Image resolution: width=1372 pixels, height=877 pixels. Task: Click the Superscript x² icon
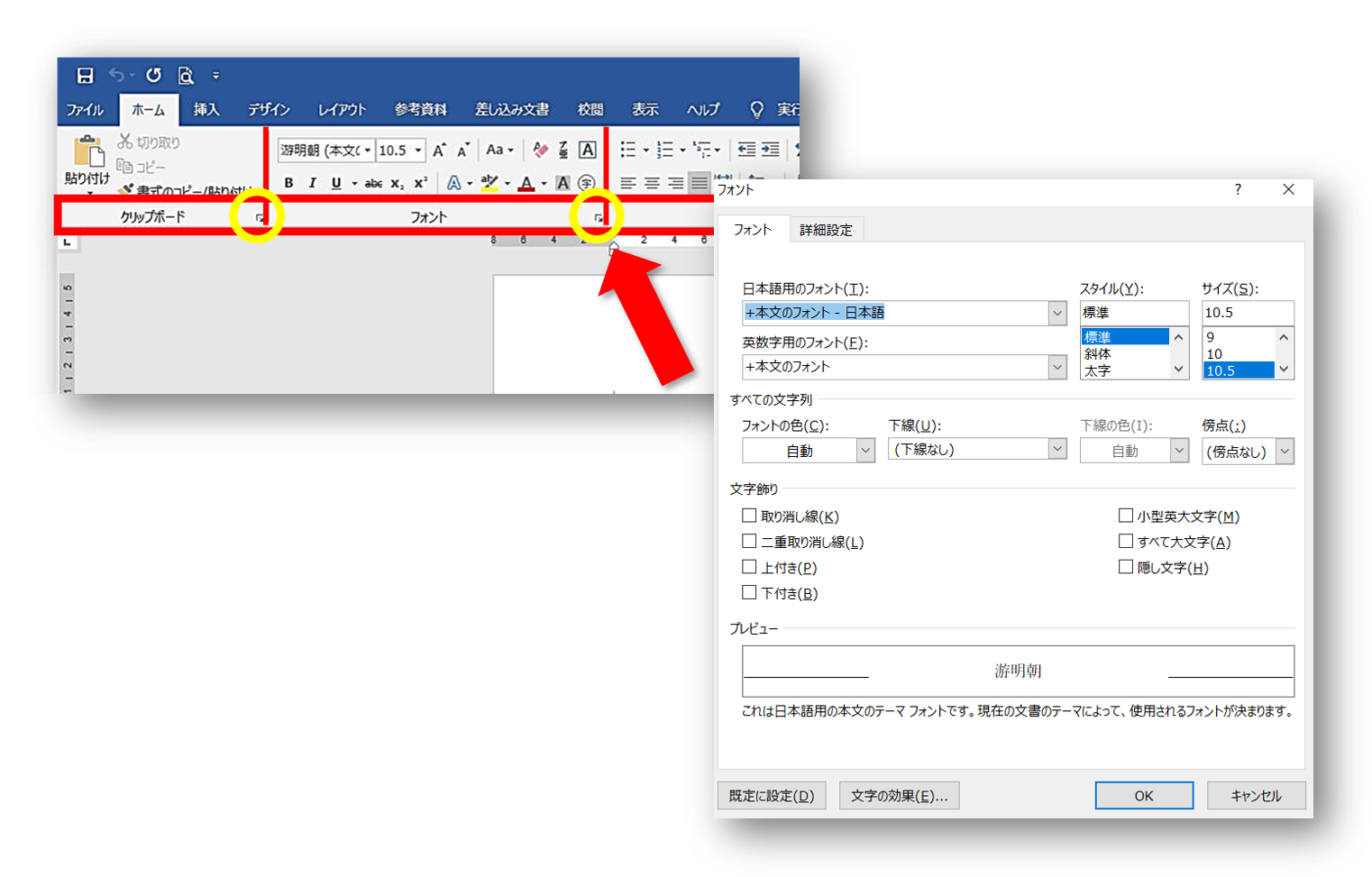tap(420, 182)
